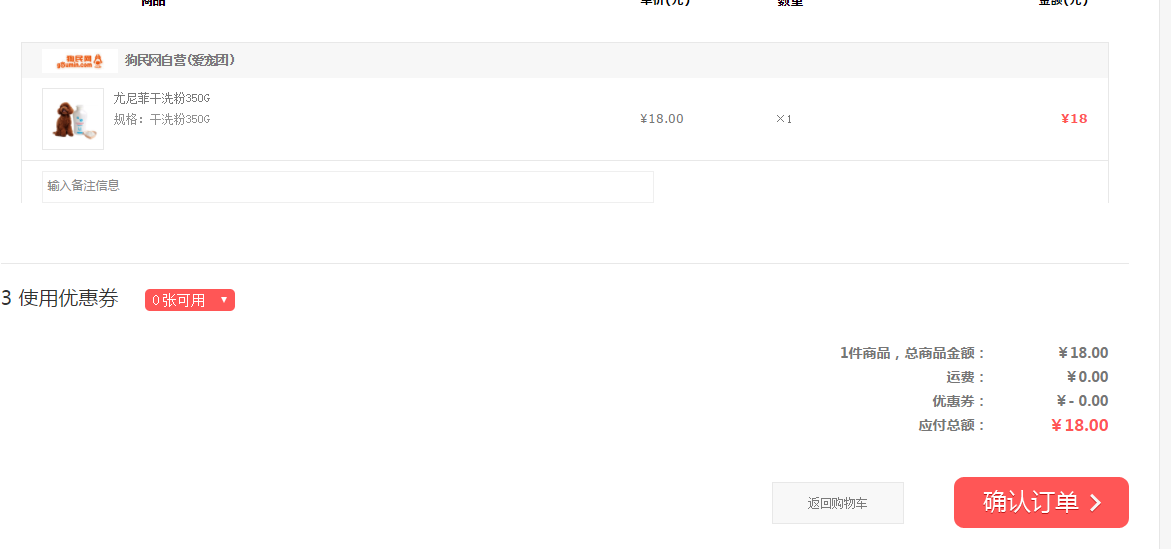Open the 尤尼菲干洗粉350G product title link
Viewport: 1171px width, 549px height.
[162, 99]
